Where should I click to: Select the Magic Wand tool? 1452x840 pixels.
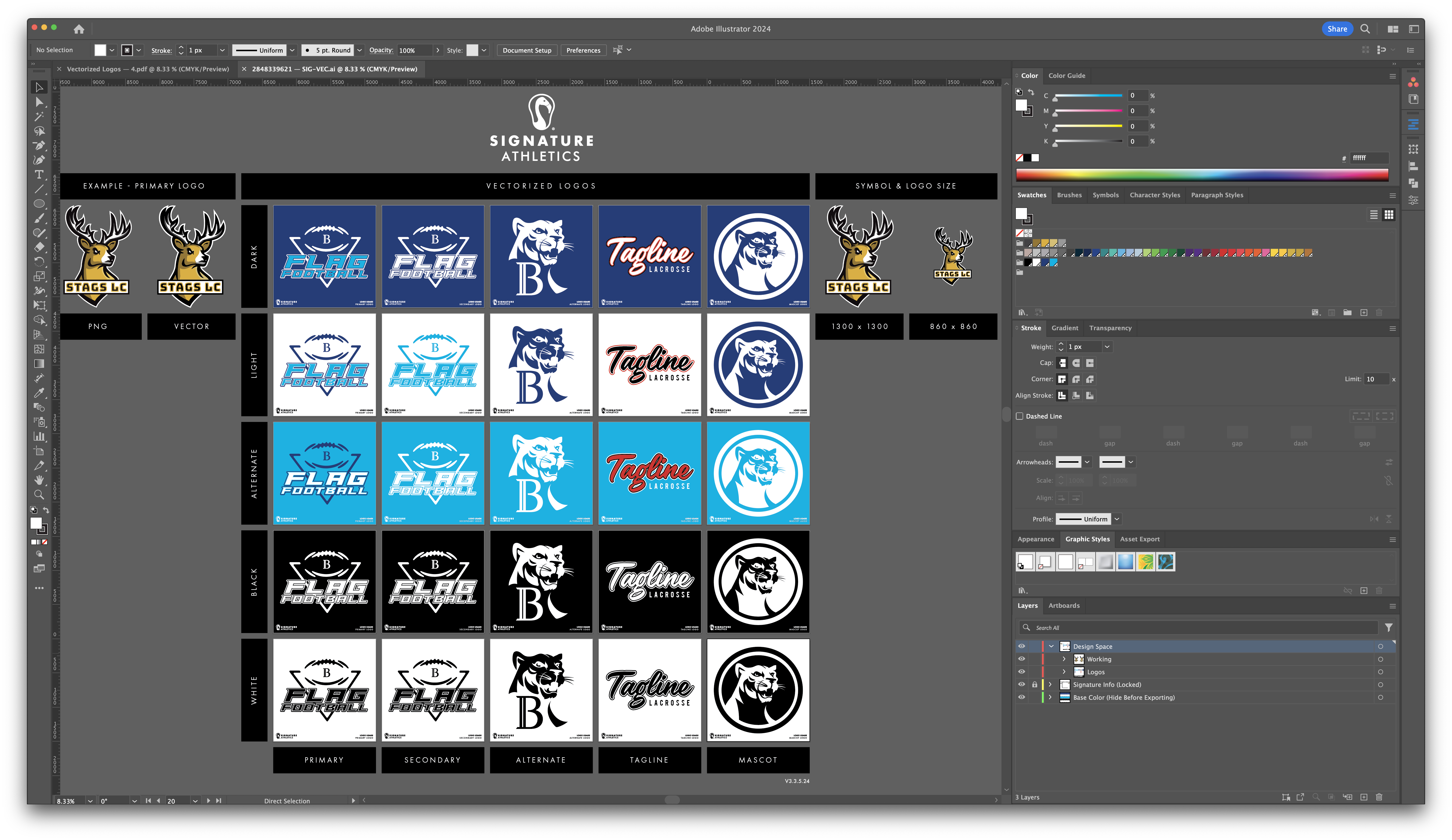(x=39, y=116)
